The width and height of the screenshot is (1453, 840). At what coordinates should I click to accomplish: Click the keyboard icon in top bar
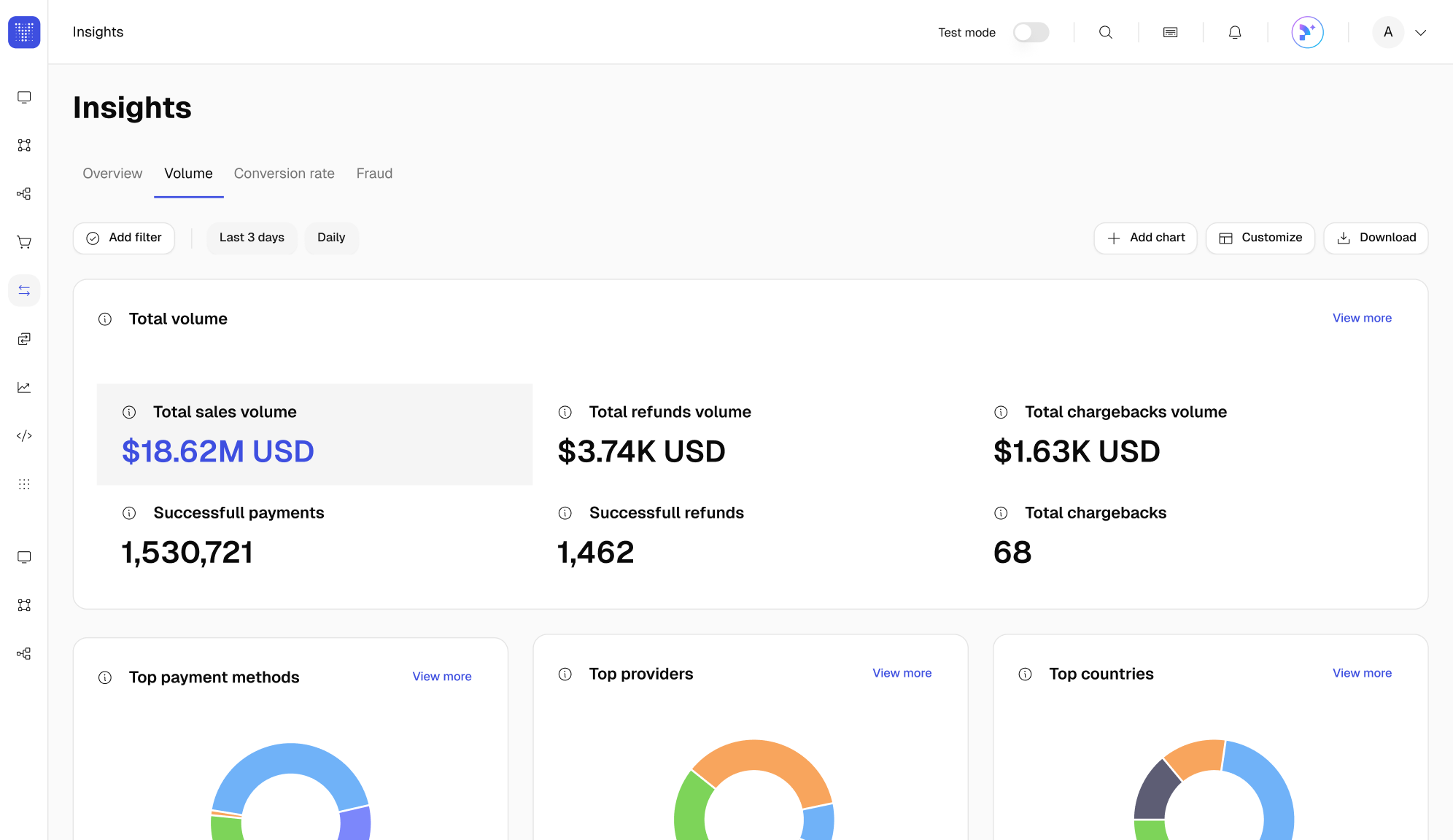click(1170, 32)
